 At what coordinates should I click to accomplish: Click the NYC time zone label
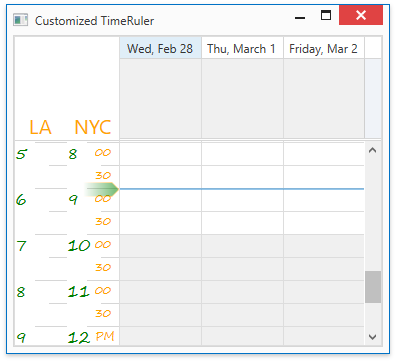pos(93,127)
